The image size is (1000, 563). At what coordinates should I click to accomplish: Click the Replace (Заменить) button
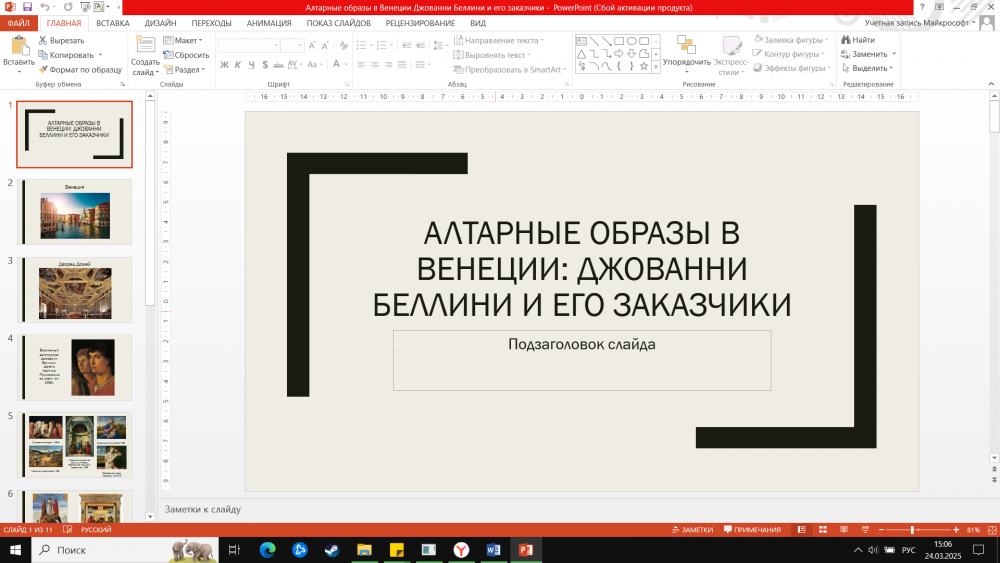point(868,54)
